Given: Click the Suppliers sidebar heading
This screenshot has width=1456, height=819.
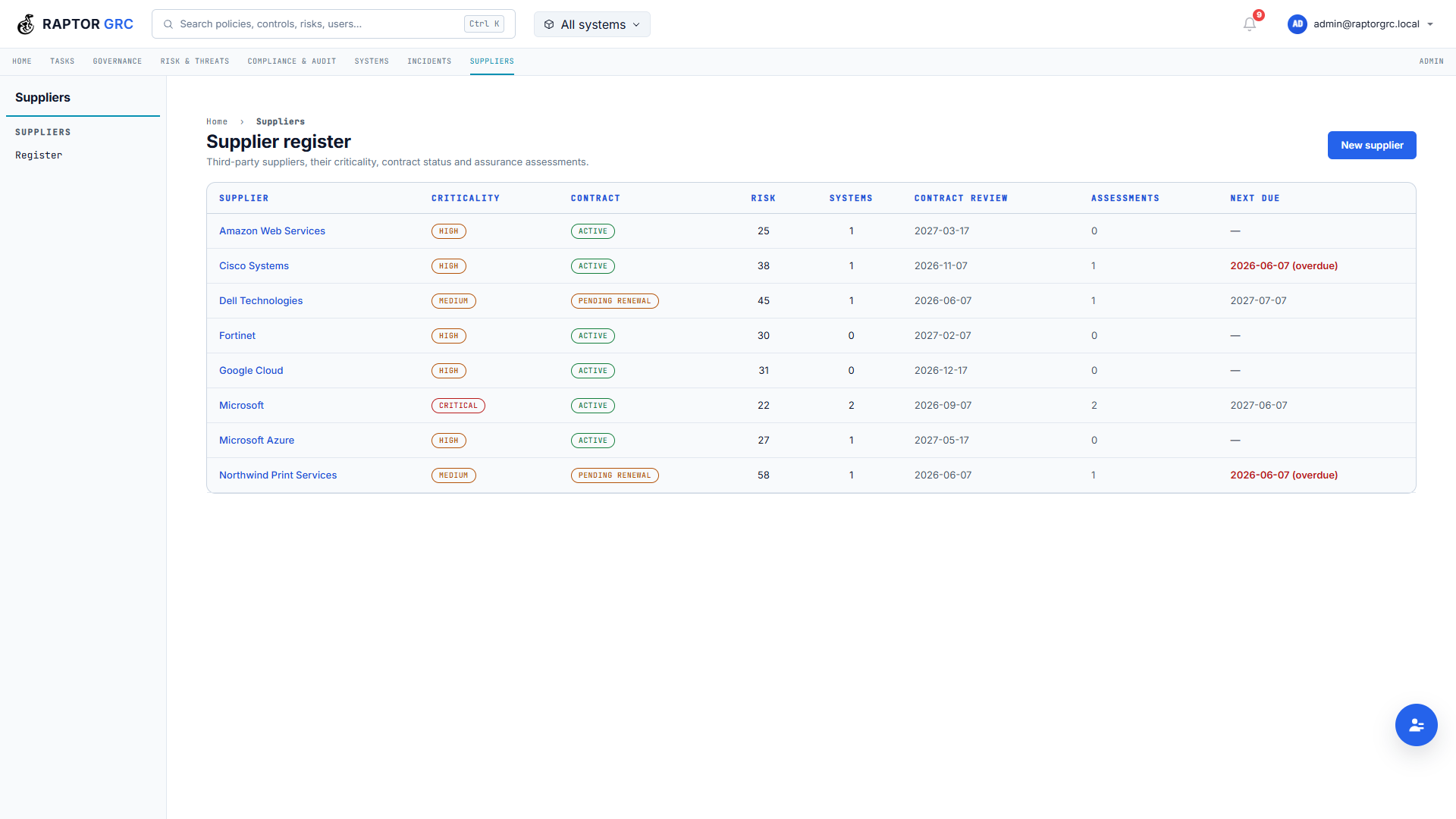Looking at the screenshot, I should coord(42,98).
